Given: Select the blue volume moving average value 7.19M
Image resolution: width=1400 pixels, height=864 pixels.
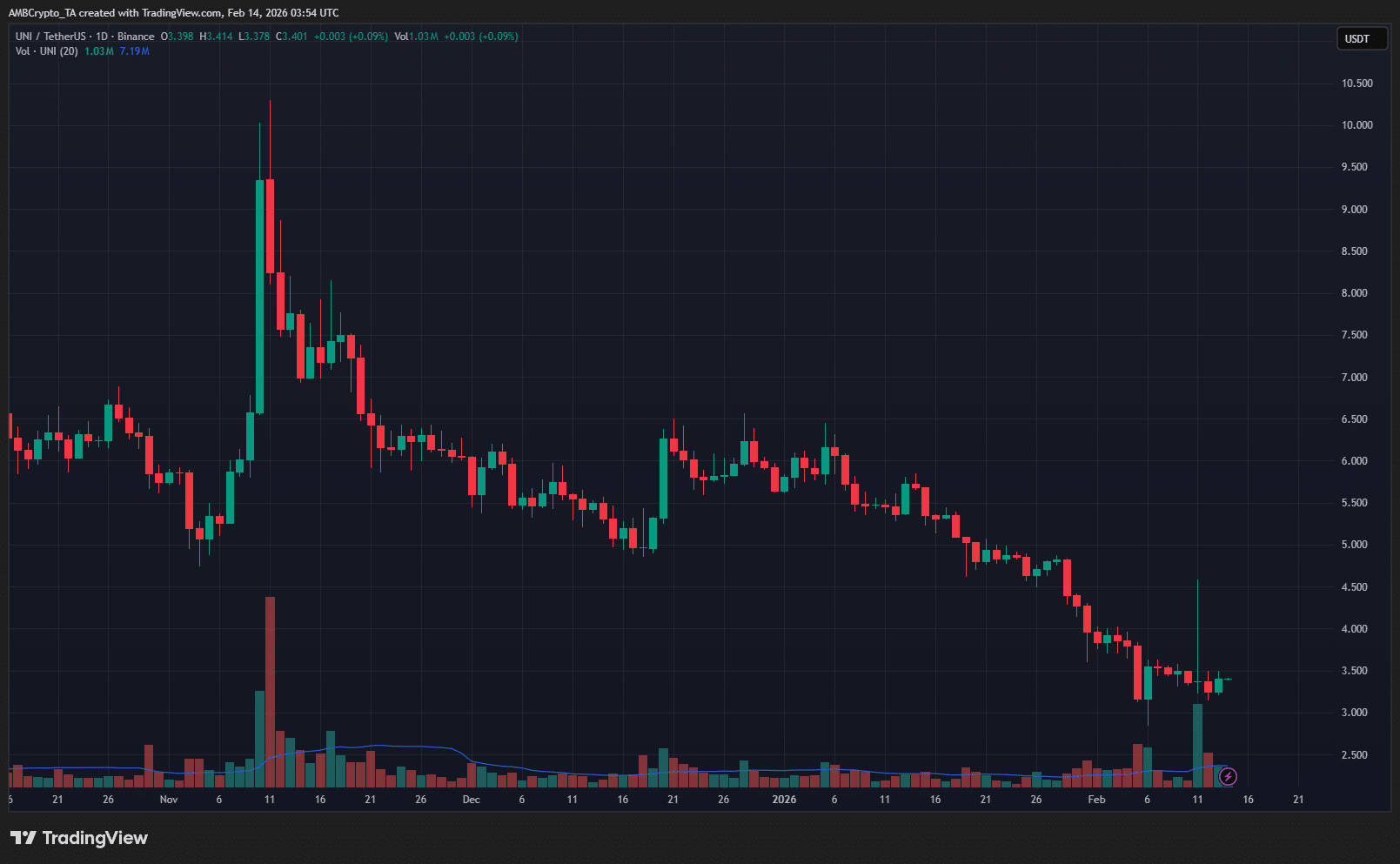Looking at the screenshot, I should pos(134,50).
